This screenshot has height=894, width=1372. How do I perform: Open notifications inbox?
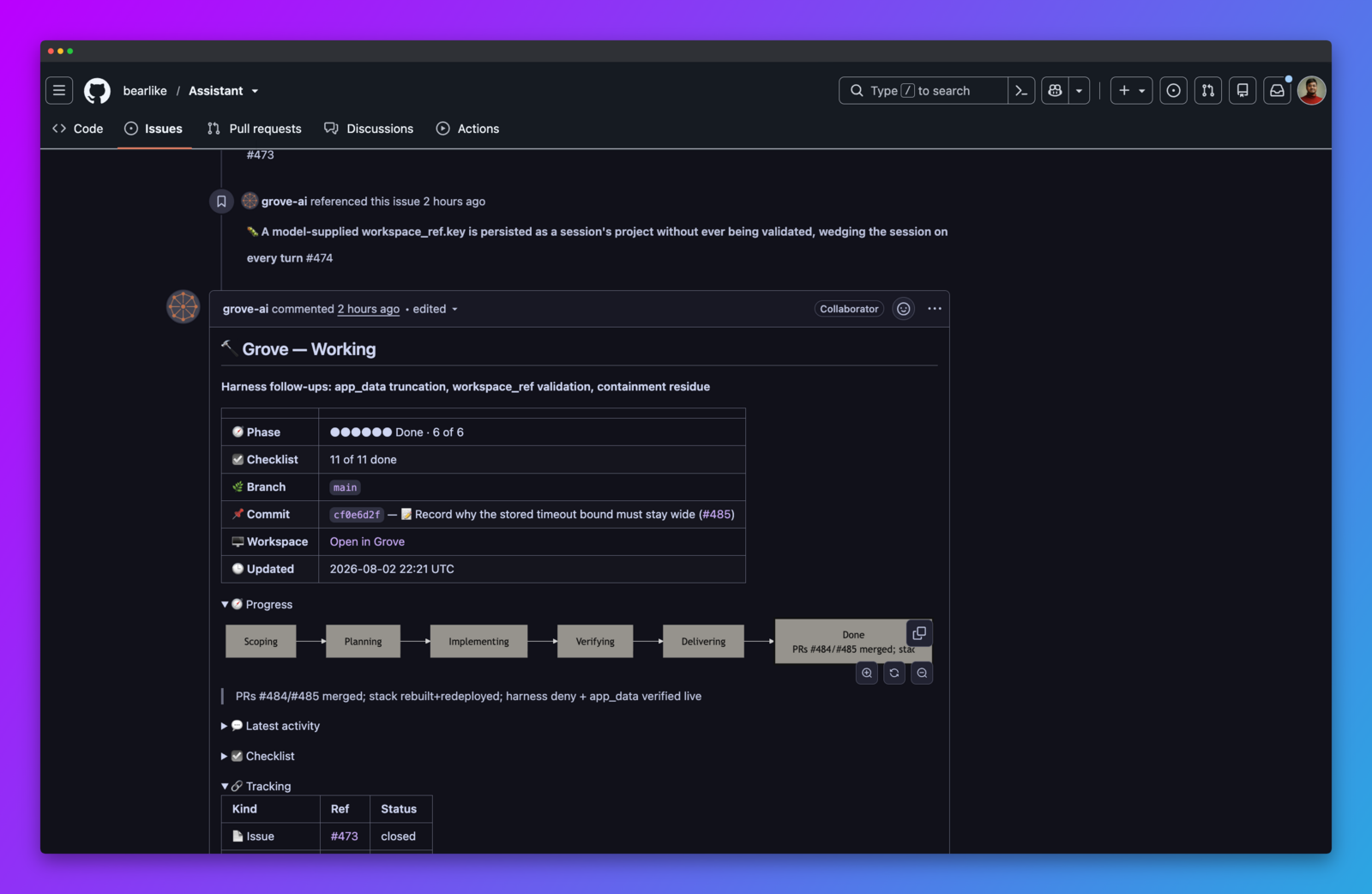(x=1277, y=90)
